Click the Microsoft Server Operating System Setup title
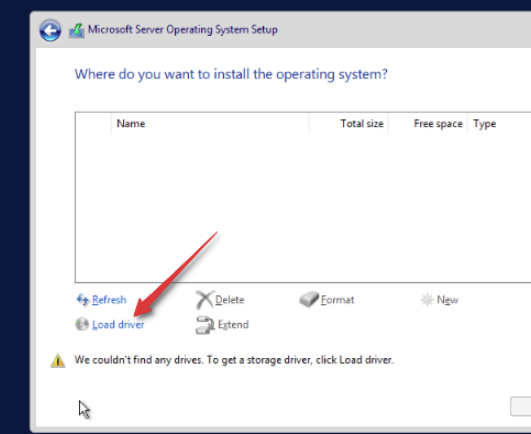The height and width of the screenshot is (434, 531). [183, 29]
